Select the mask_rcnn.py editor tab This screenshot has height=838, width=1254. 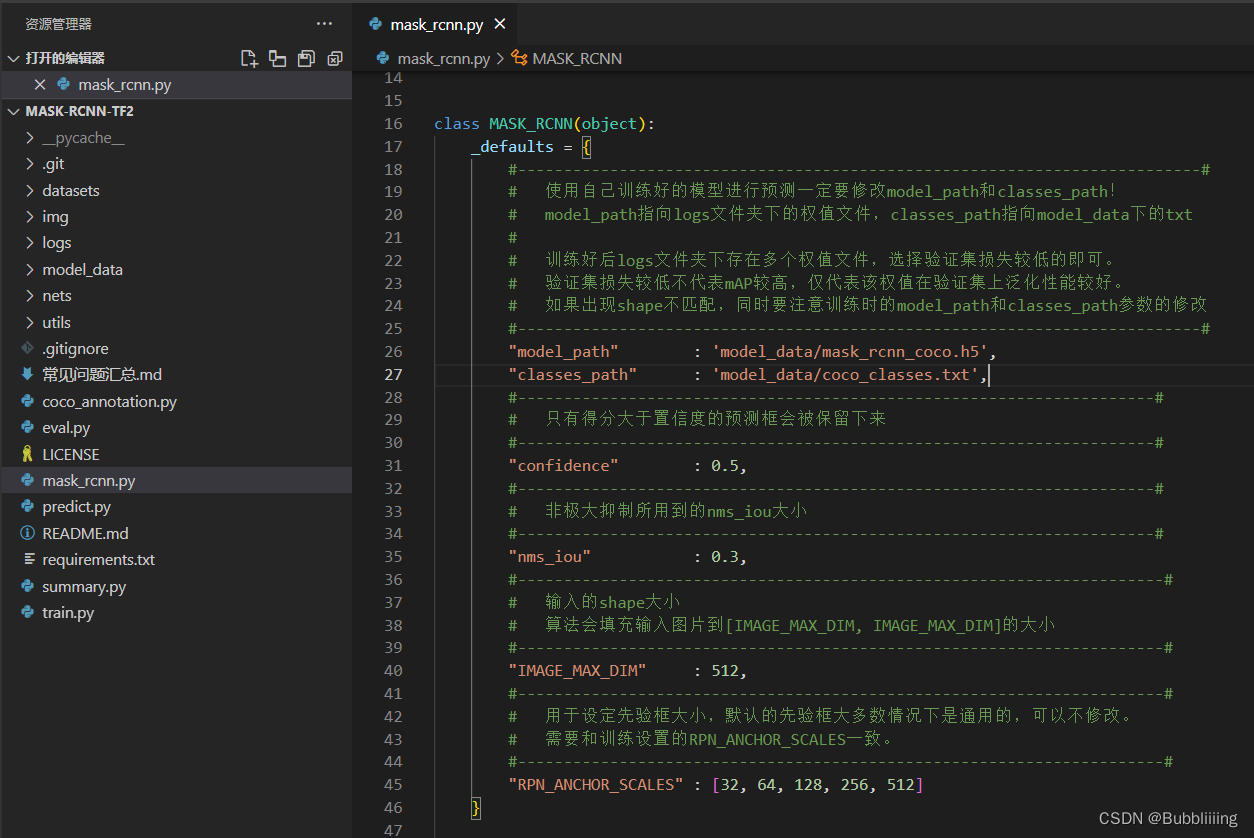(x=437, y=24)
